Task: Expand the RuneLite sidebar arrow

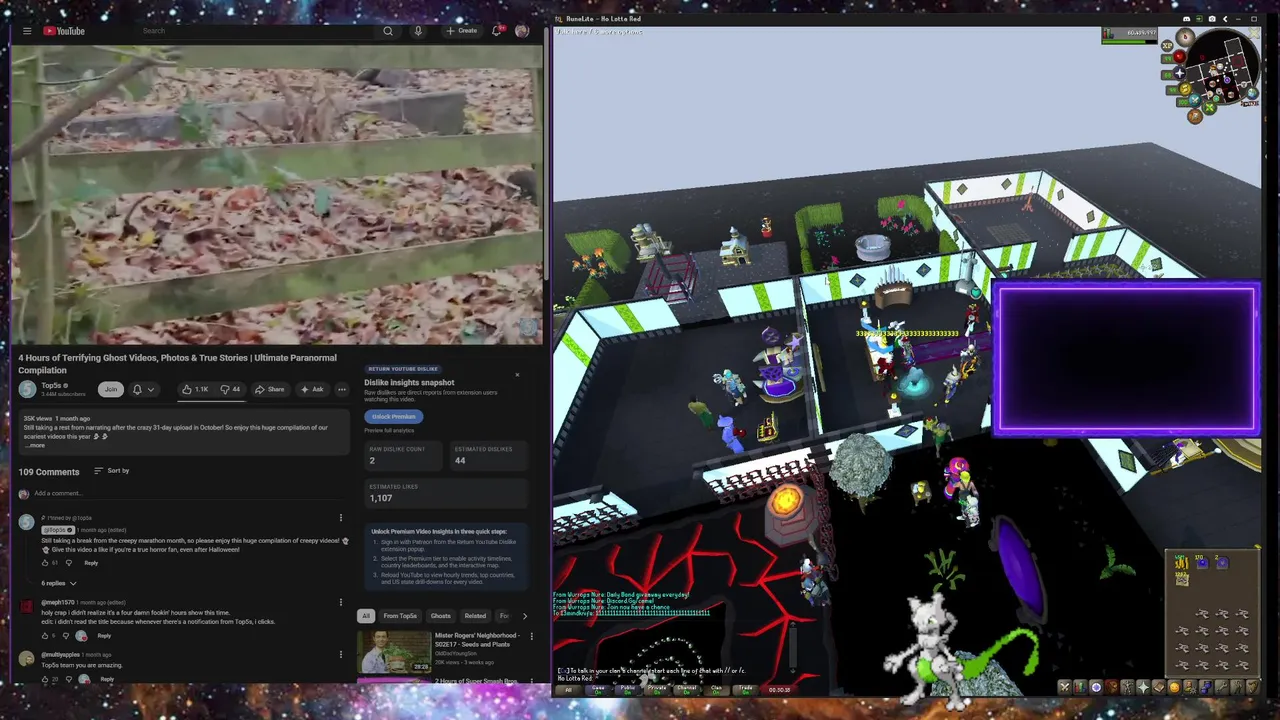Action: click(x=1225, y=19)
